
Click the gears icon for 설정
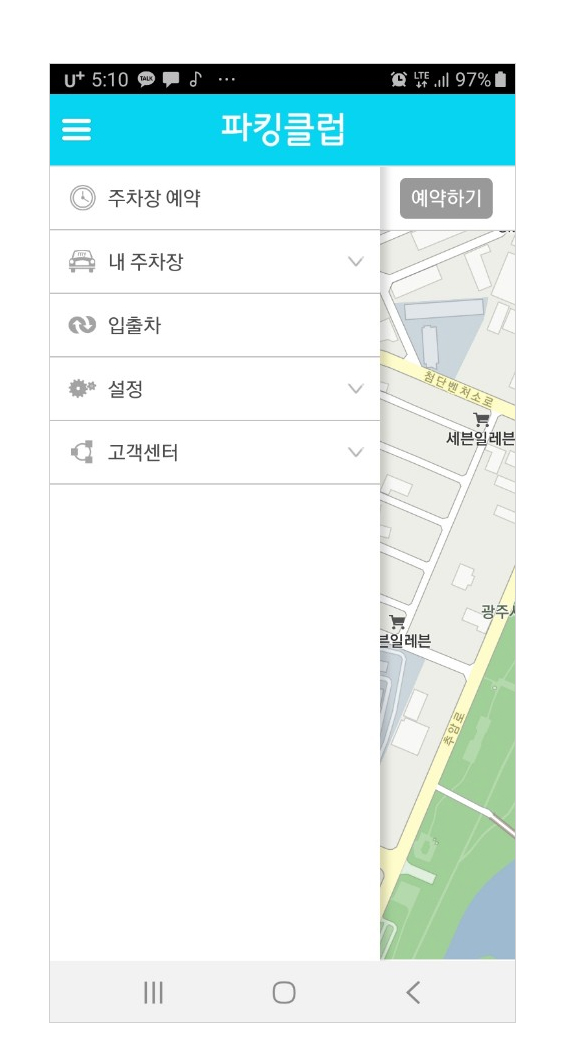tap(82, 389)
